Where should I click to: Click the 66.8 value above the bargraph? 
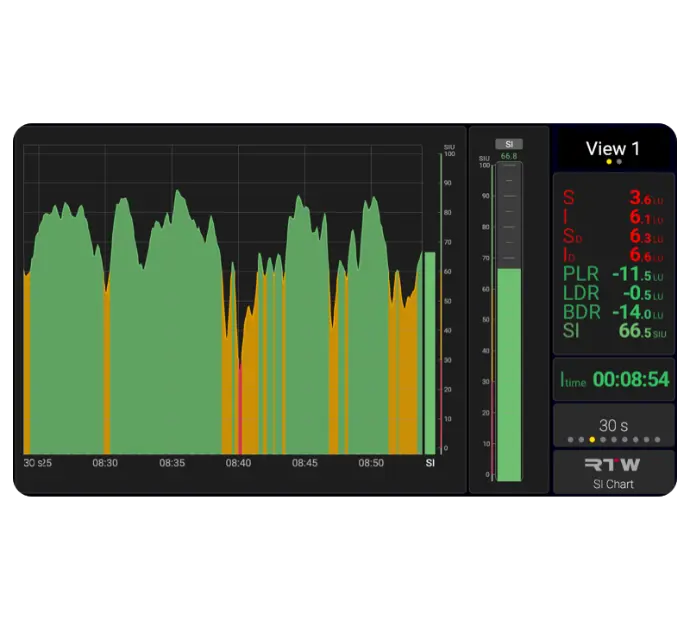coord(509,156)
